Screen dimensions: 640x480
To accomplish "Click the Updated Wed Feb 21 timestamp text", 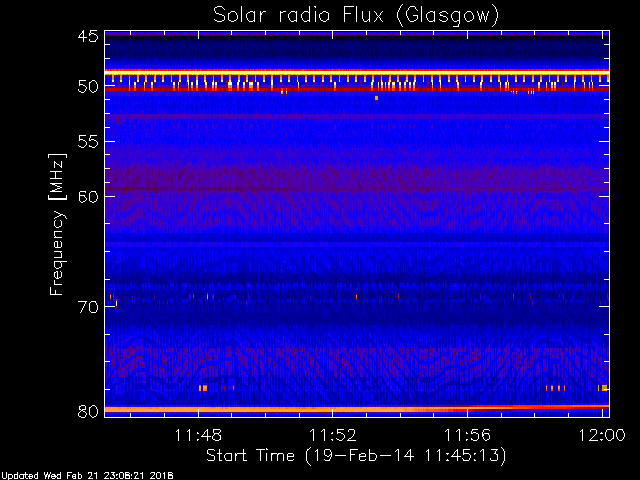I will coord(87,476).
